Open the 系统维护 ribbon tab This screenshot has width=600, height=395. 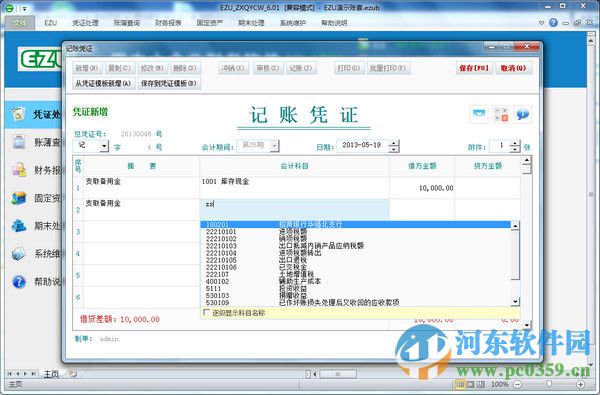click(x=293, y=23)
